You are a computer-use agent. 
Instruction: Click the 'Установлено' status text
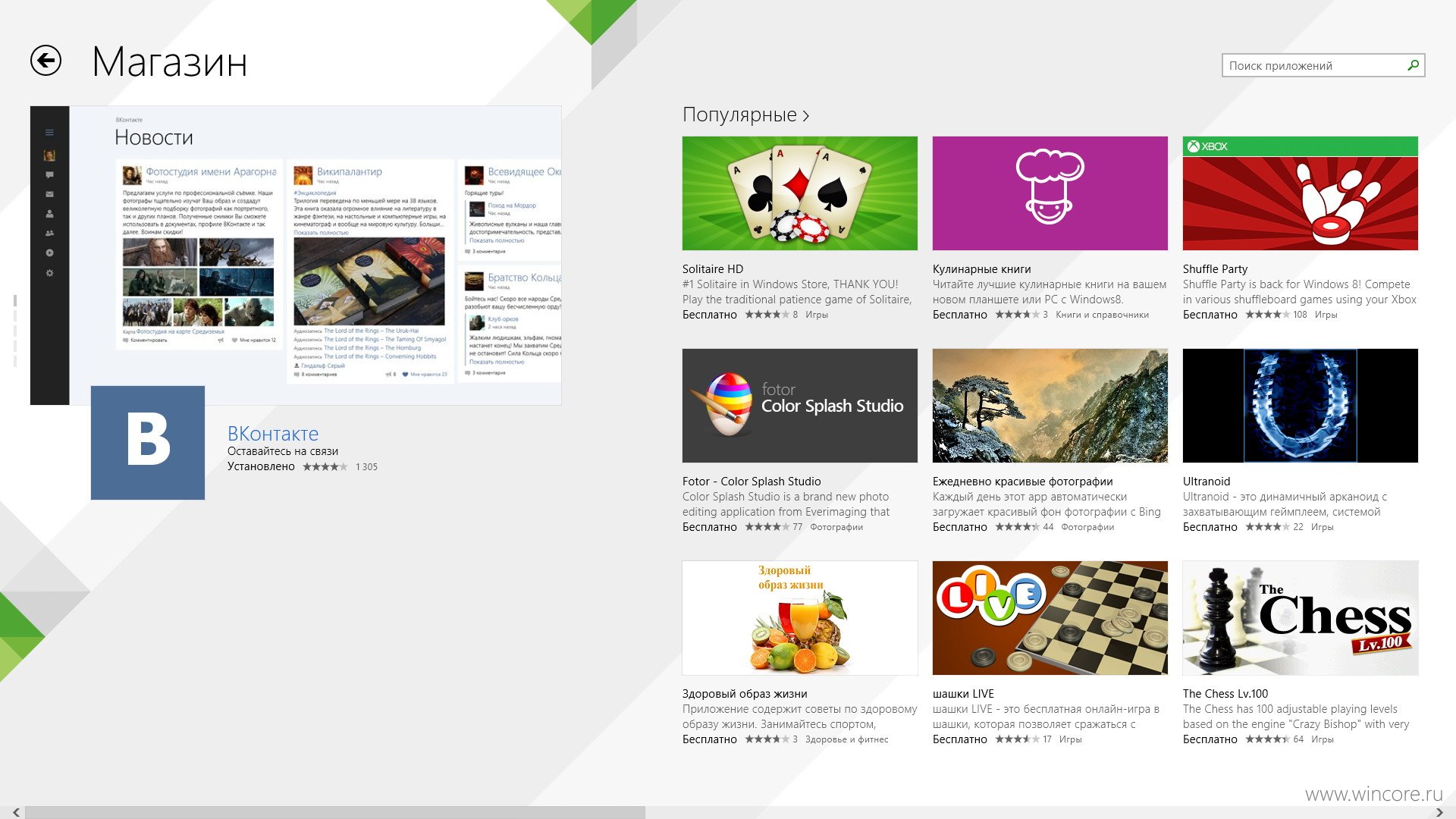(261, 466)
